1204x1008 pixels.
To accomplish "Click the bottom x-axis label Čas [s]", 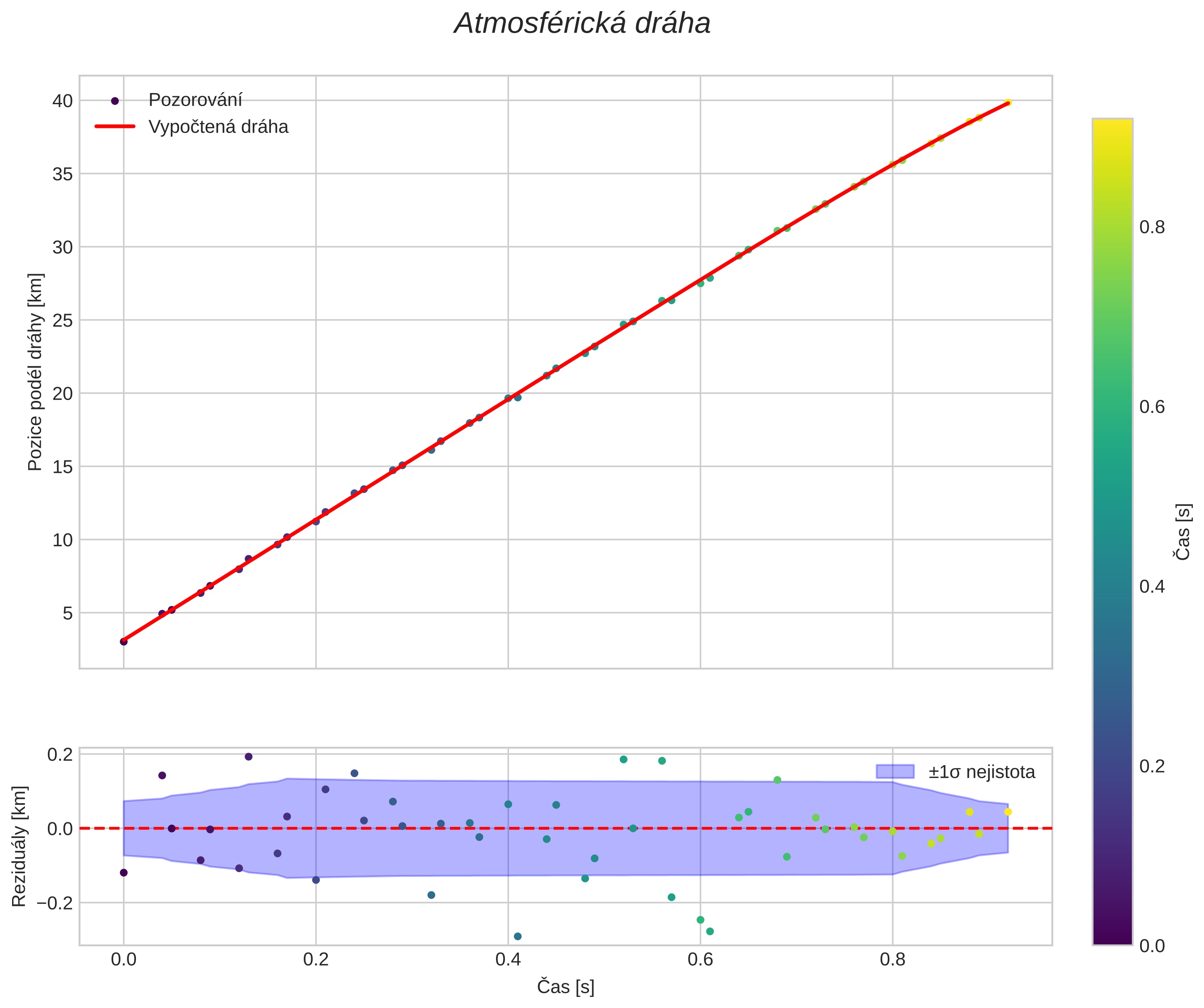I will coord(565,987).
